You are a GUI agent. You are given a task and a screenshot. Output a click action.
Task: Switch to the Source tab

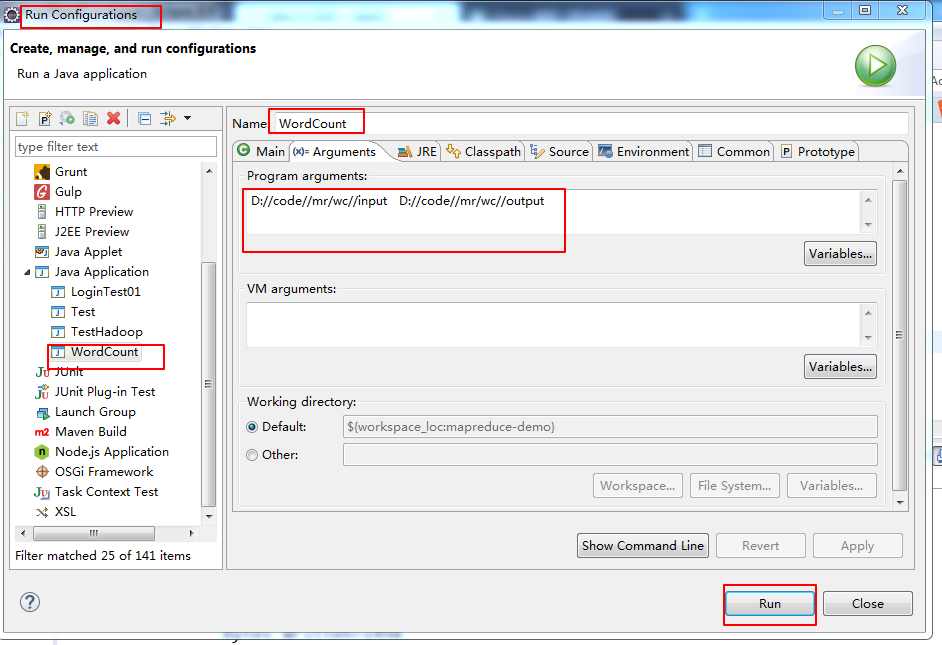[x=559, y=151]
